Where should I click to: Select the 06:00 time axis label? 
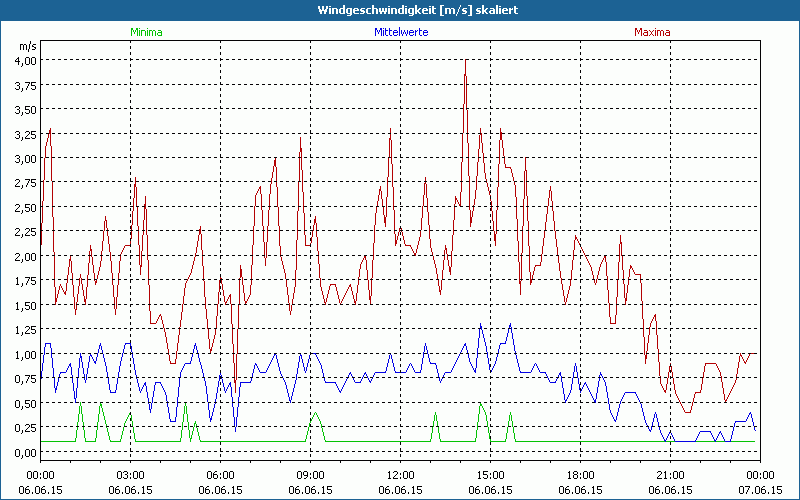220,475
